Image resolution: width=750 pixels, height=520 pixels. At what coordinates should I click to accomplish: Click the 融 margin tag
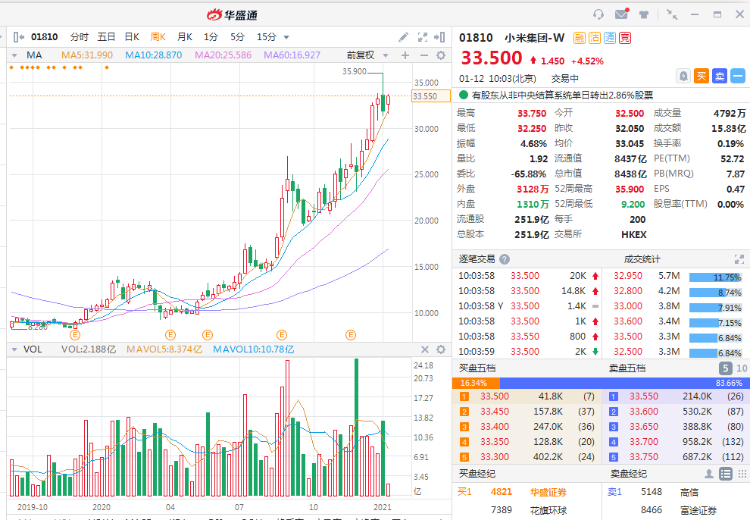(579, 38)
